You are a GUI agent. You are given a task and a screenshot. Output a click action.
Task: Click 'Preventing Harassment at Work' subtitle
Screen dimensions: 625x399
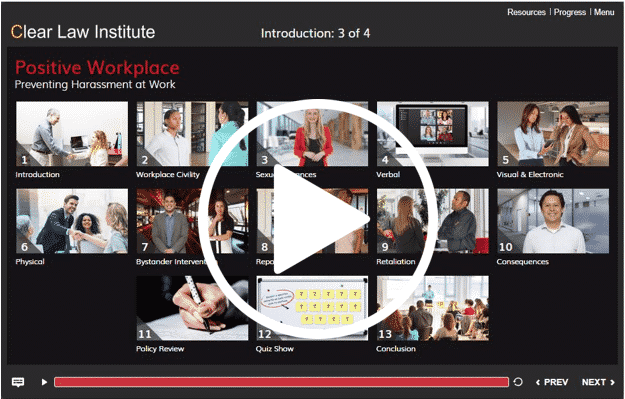click(95, 85)
